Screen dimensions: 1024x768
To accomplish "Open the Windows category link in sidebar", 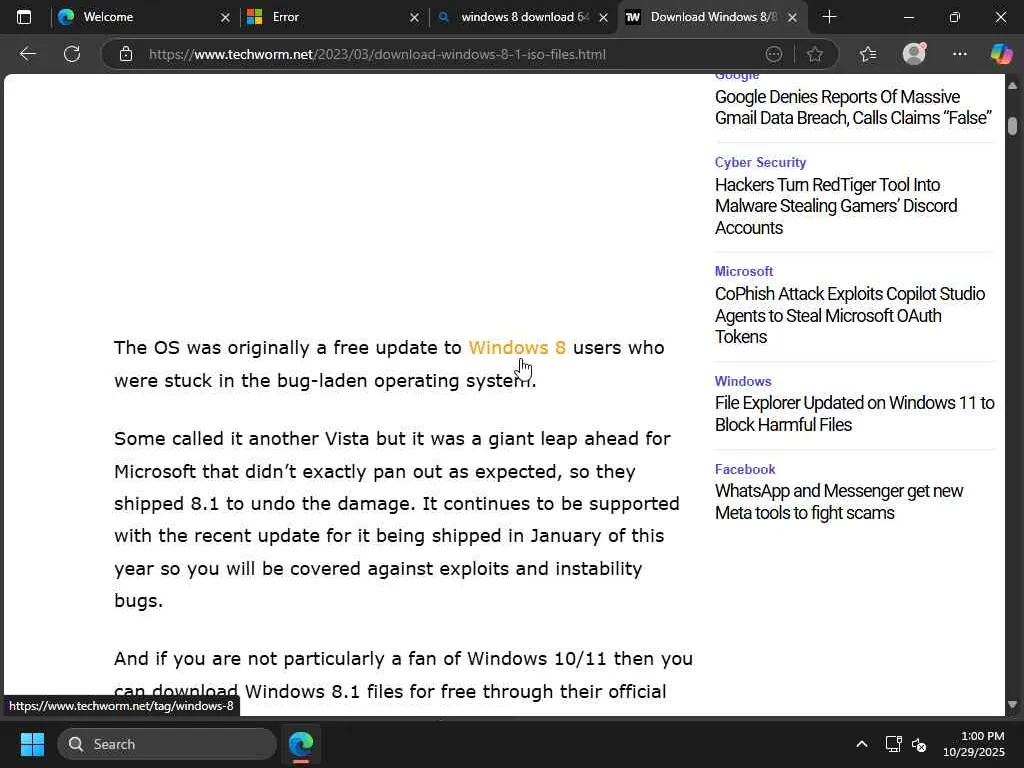I will pos(743,381).
